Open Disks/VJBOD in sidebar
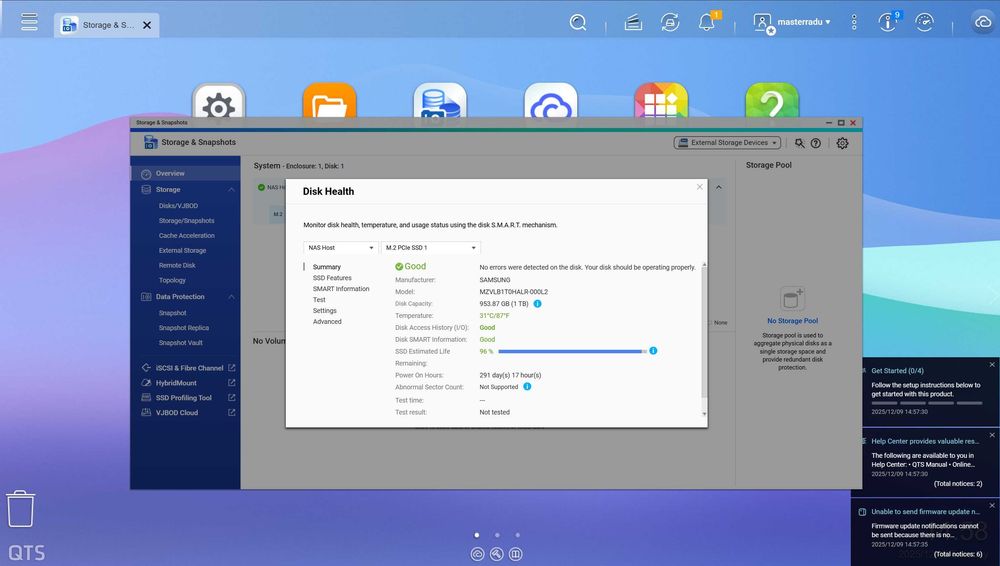Image resolution: width=1000 pixels, height=566 pixels. pyautogui.click(x=178, y=205)
